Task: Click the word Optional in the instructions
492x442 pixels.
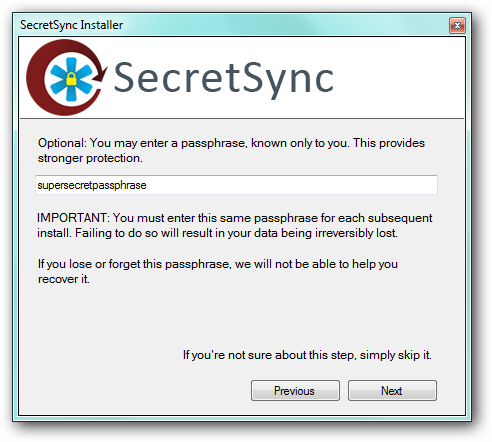Action: [x=62, y=143]
